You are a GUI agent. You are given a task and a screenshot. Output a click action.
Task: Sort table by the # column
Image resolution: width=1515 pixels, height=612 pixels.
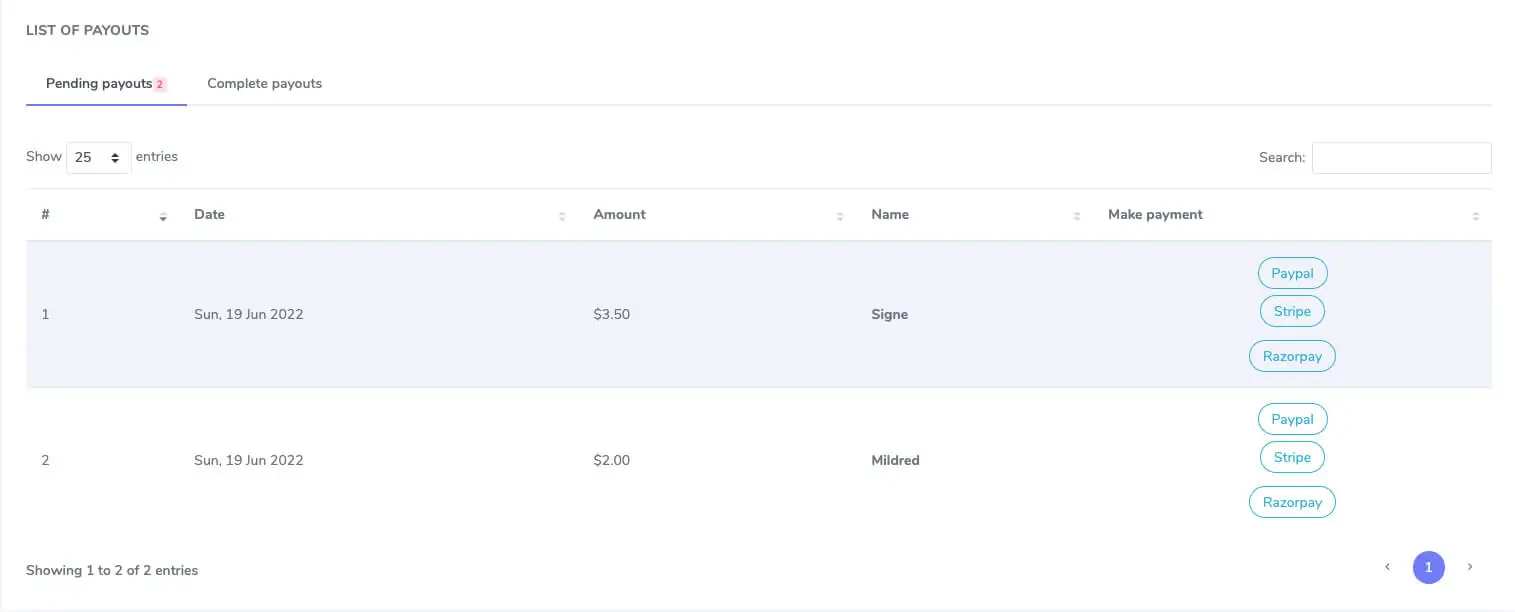163,216
